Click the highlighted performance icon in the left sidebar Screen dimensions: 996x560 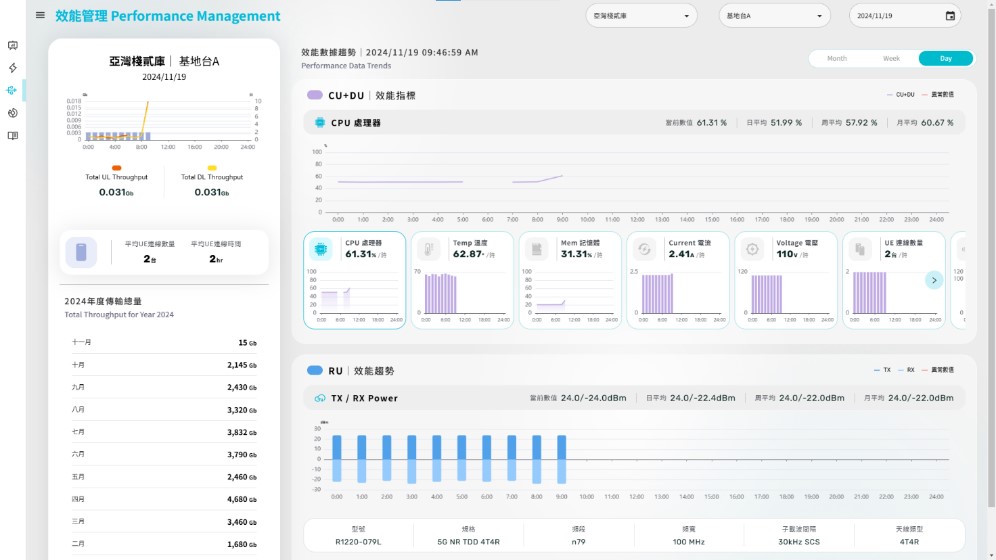point(12,90)
